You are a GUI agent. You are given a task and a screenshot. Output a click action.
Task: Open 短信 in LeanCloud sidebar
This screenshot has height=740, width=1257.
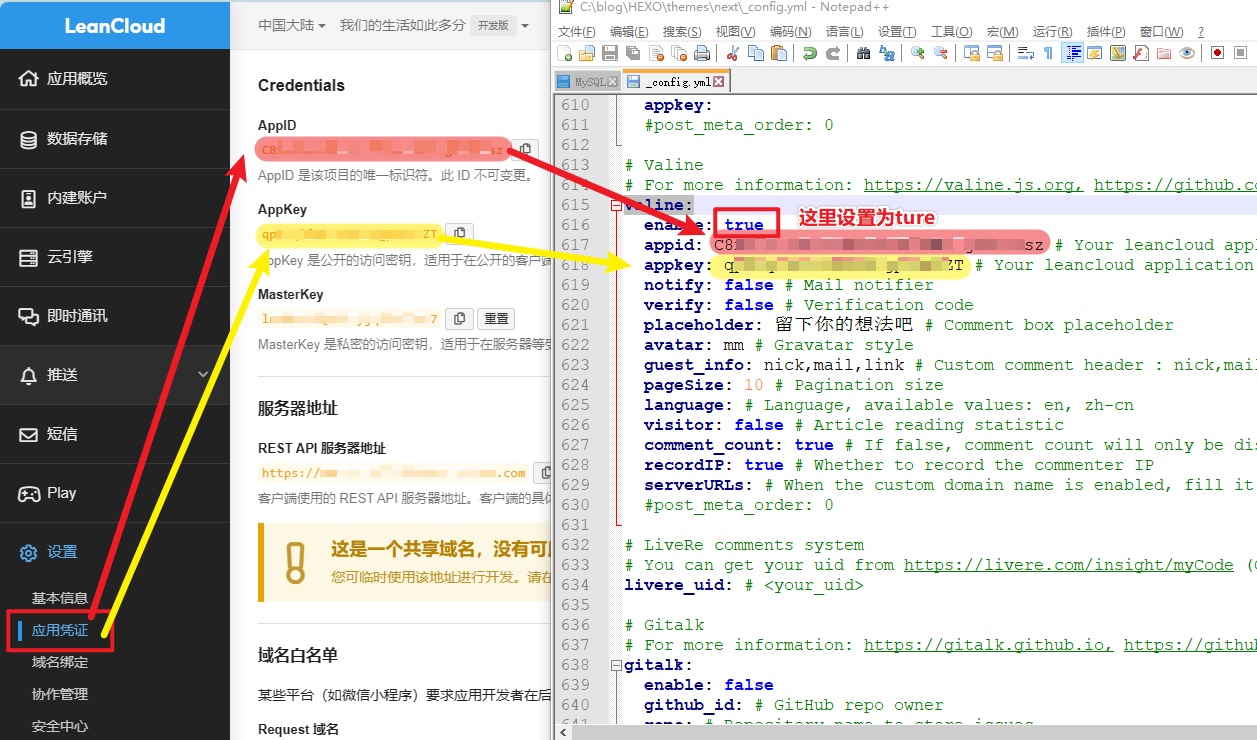point(115,434)
